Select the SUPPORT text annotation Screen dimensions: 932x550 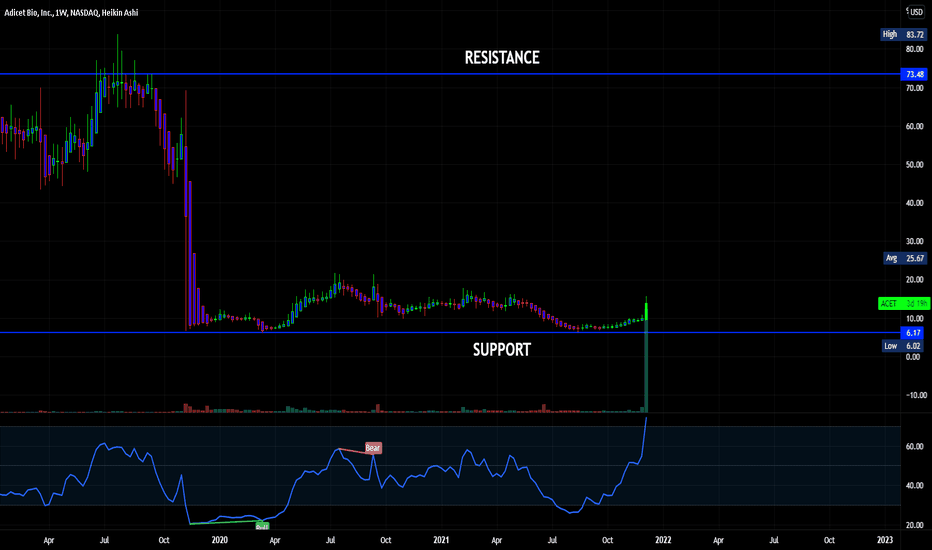(502, 350)
